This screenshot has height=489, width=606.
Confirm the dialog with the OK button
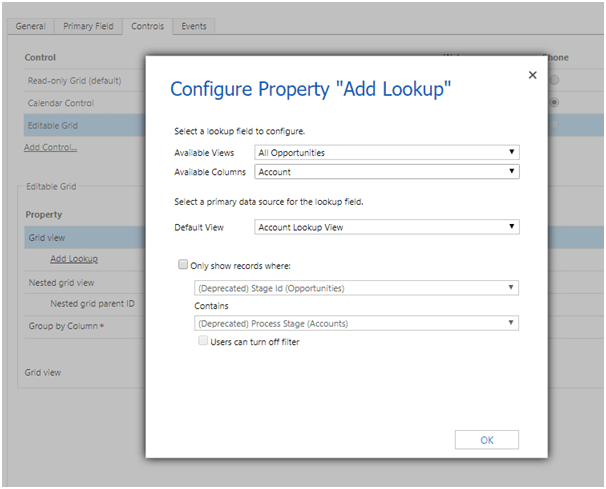click(x=487, y=440)
